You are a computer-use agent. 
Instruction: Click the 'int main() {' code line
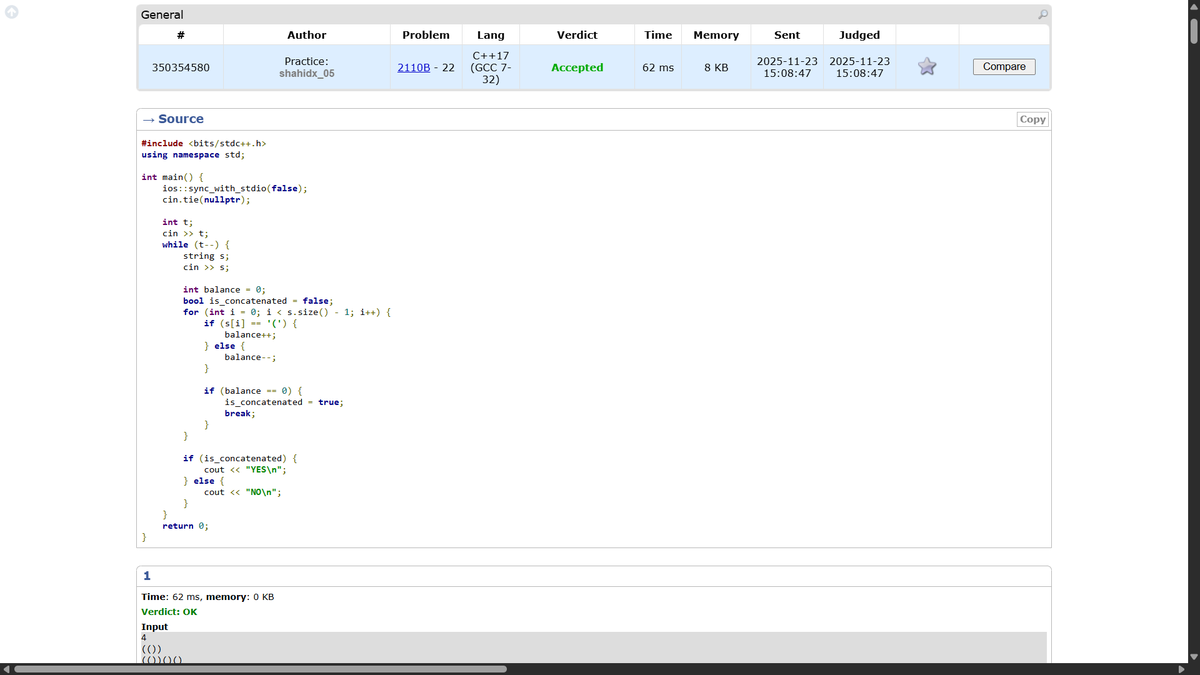click(172, 177)
